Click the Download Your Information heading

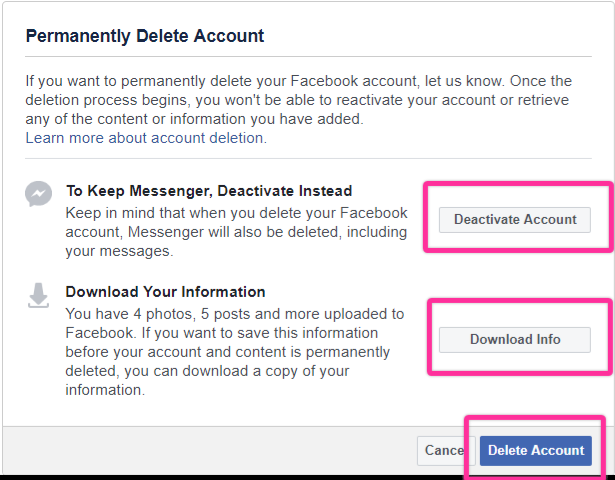pyautogui.click(x=165, y=292)
